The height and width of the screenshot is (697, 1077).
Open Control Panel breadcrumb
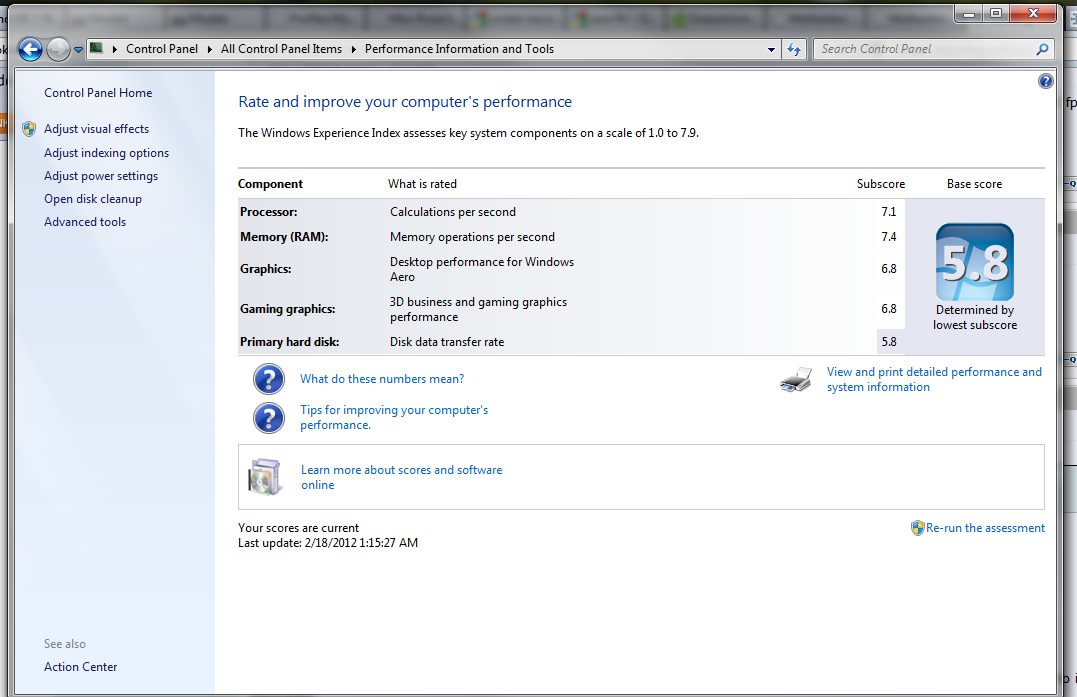[161, 49]
